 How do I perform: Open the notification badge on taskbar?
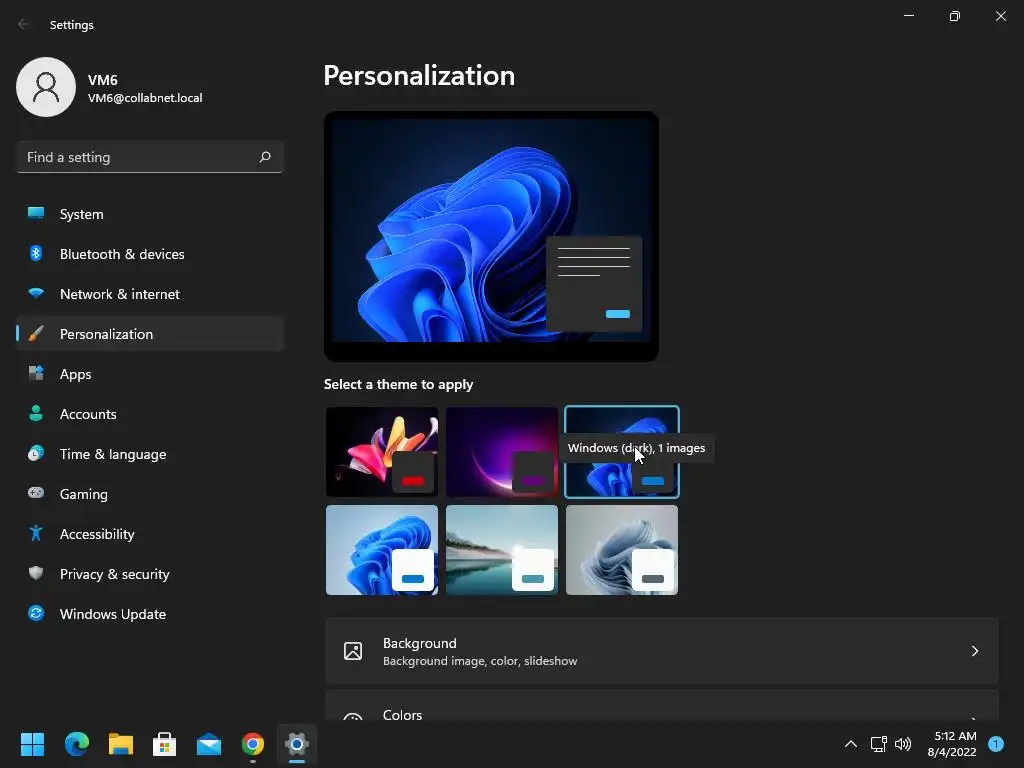tap(996, 744)
